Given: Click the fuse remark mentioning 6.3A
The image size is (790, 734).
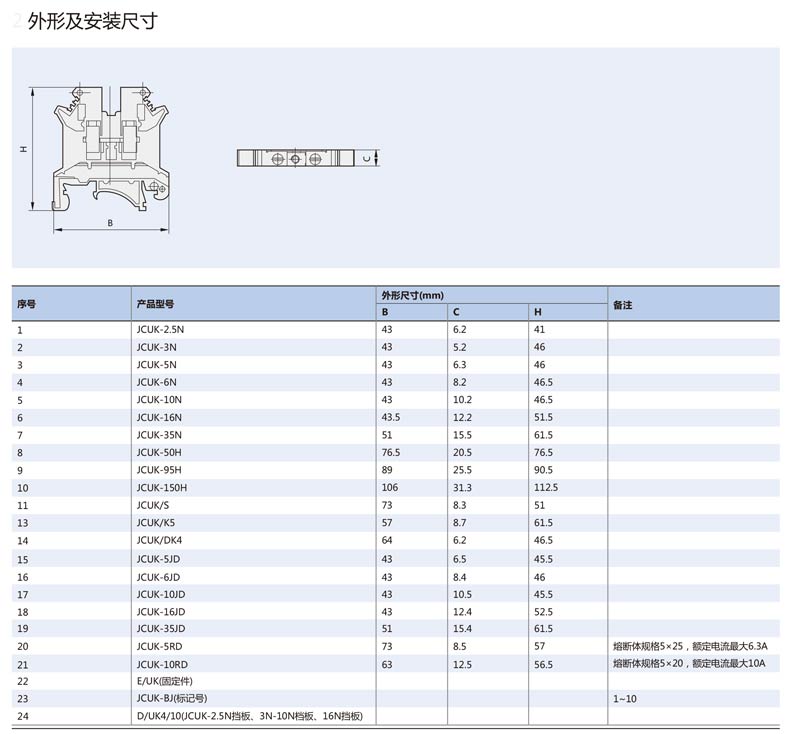Looking at the screenshot, I should tap(691, 646).
